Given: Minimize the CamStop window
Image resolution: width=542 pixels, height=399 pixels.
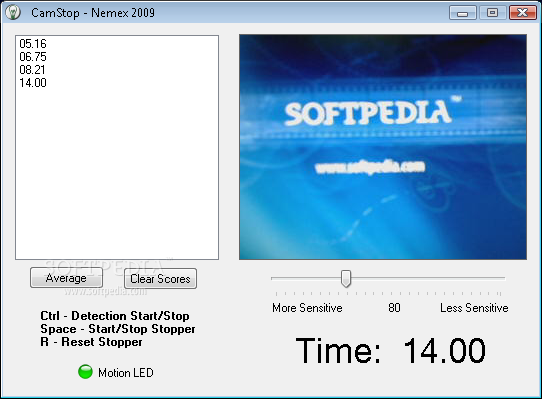Looking at the screenshot, I should click(463, 13).
